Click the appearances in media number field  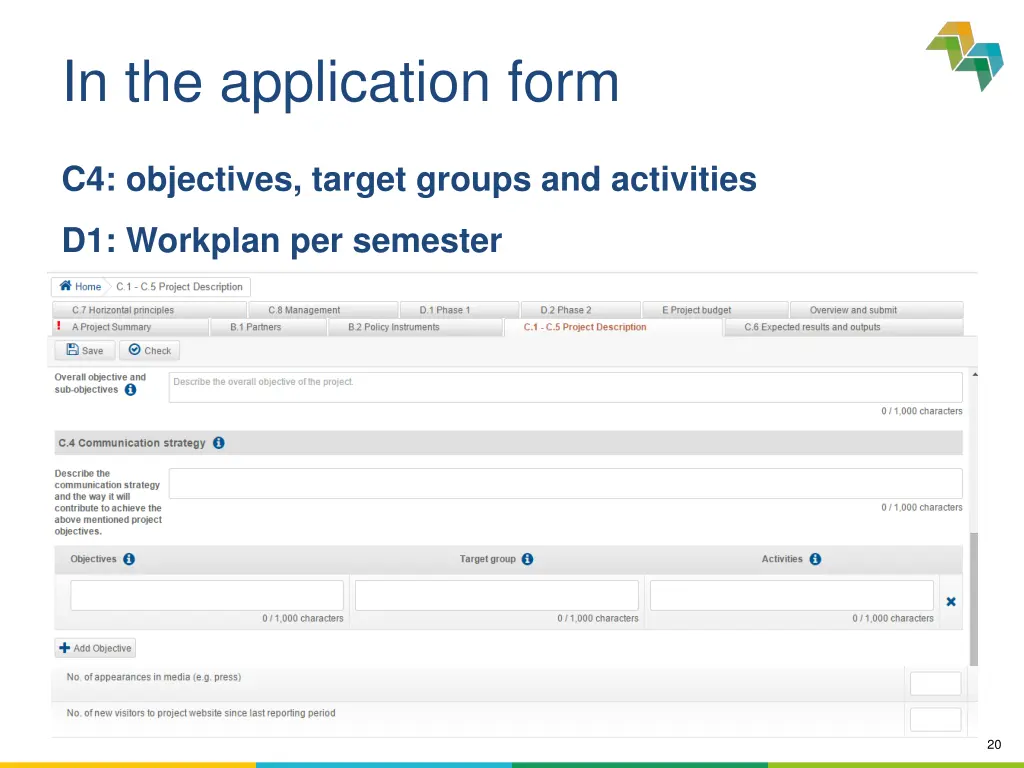[x=935, y=684]
